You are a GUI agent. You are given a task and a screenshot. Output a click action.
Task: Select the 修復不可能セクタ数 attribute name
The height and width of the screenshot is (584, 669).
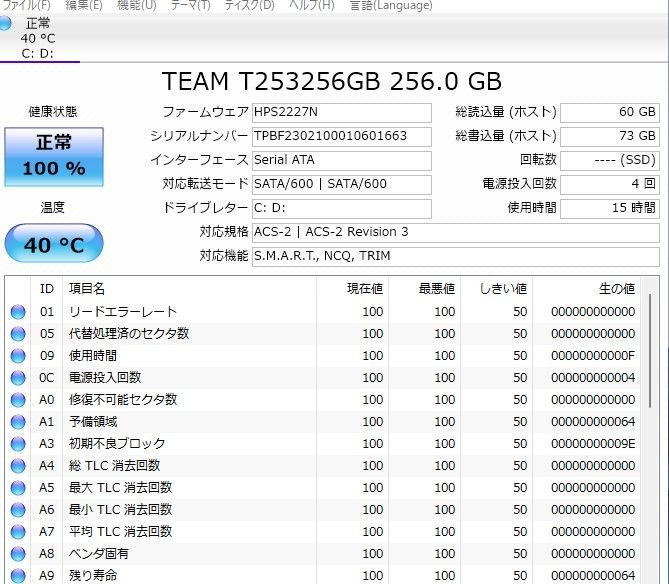click(x=123, y=400)
